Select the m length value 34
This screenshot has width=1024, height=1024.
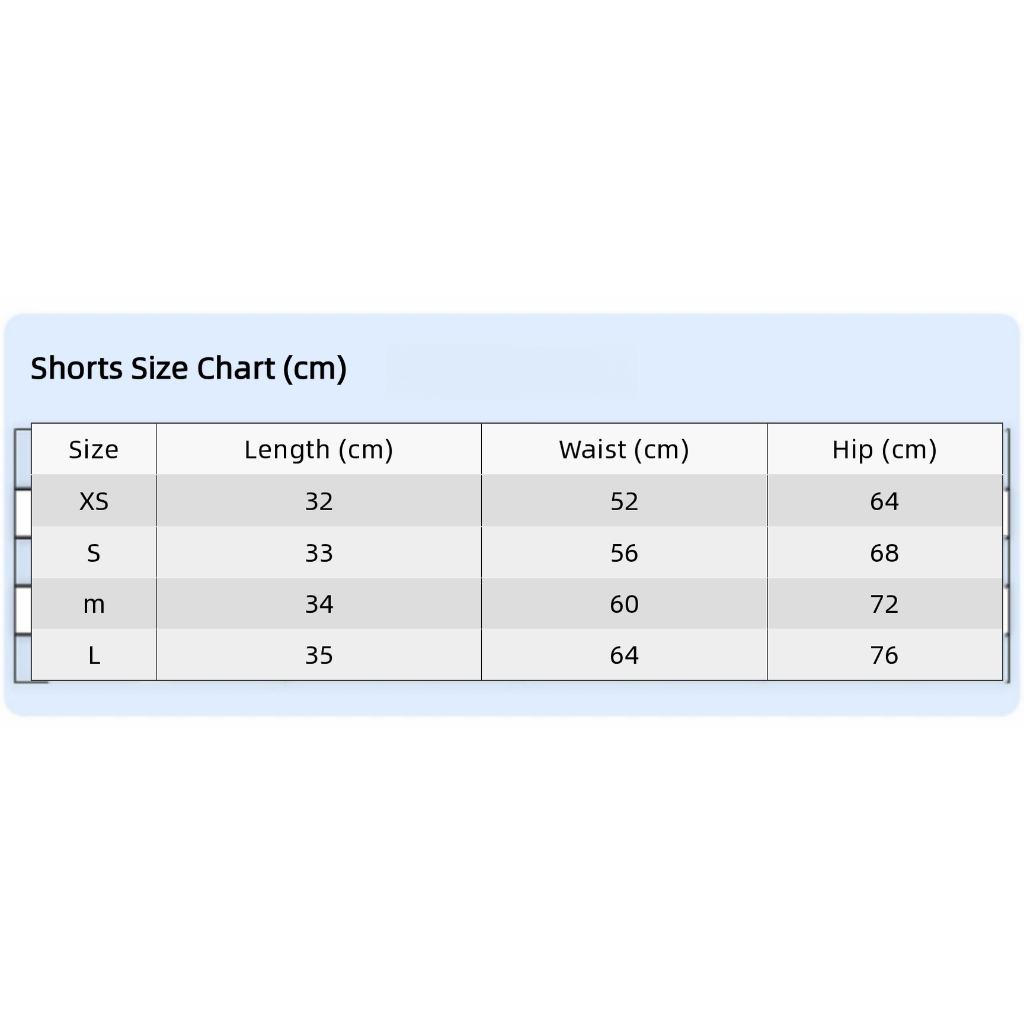click(319, 604)
